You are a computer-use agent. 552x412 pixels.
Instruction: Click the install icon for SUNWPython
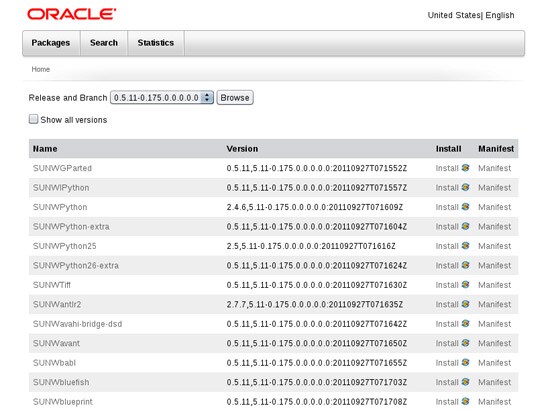465,207
